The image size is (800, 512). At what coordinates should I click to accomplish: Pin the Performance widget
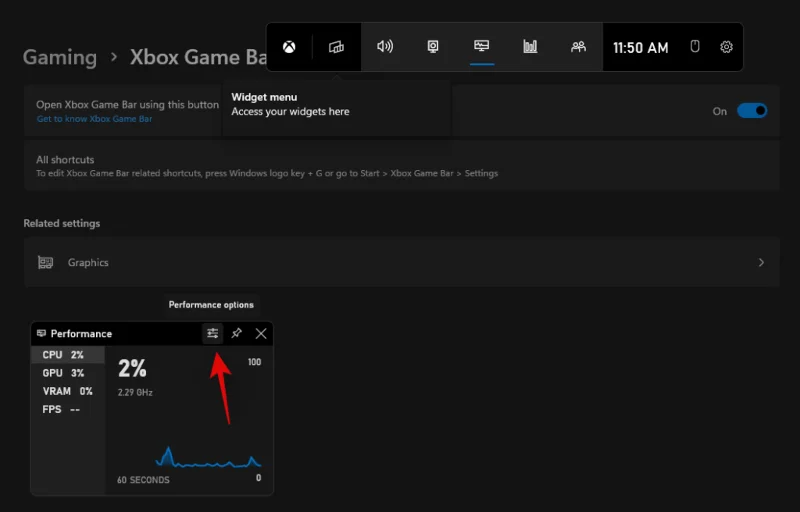pyautogui.click(x=236, y=334)
